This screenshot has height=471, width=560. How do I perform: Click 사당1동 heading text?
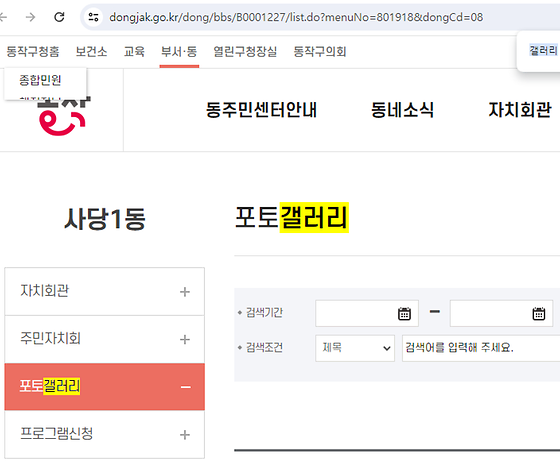(105, 219)
